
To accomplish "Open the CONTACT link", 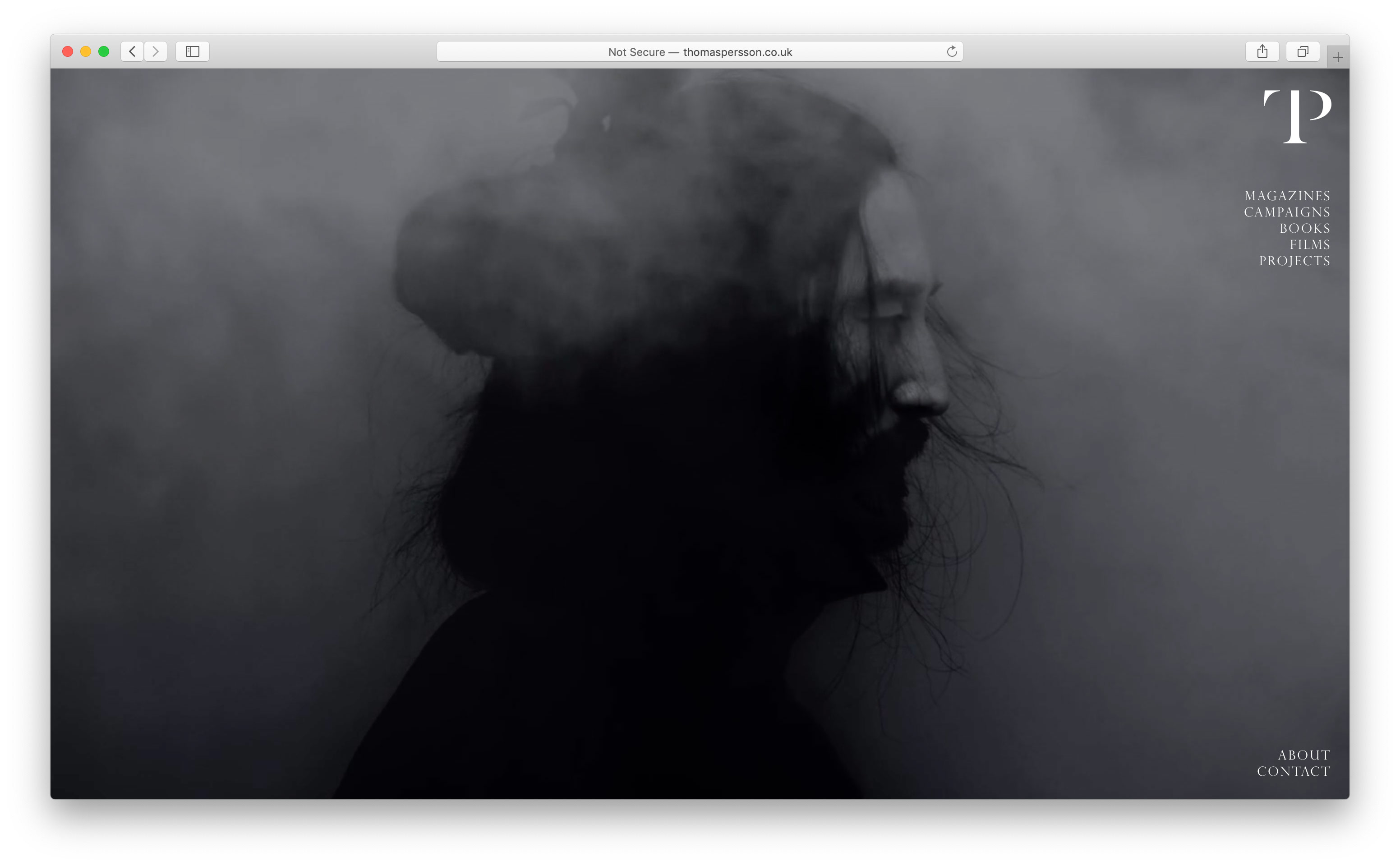I will point(1293,771).
